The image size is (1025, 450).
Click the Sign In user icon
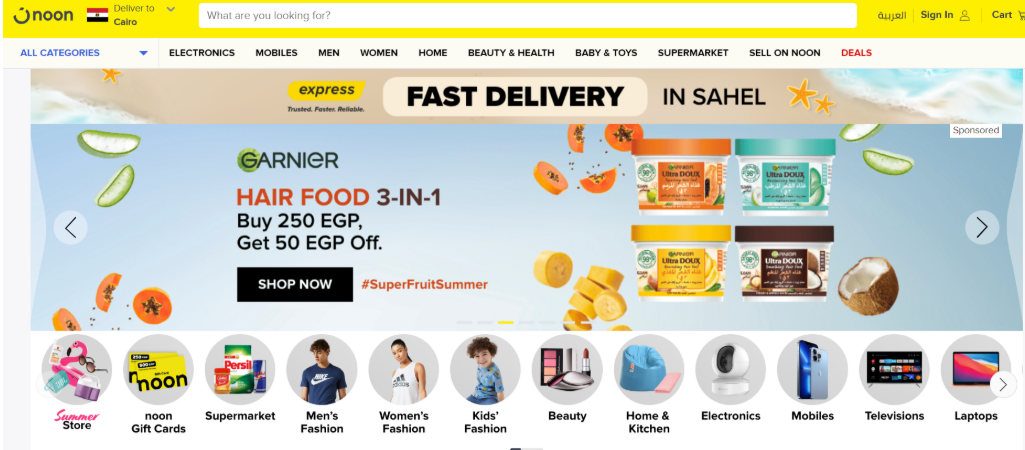point(965,16)
